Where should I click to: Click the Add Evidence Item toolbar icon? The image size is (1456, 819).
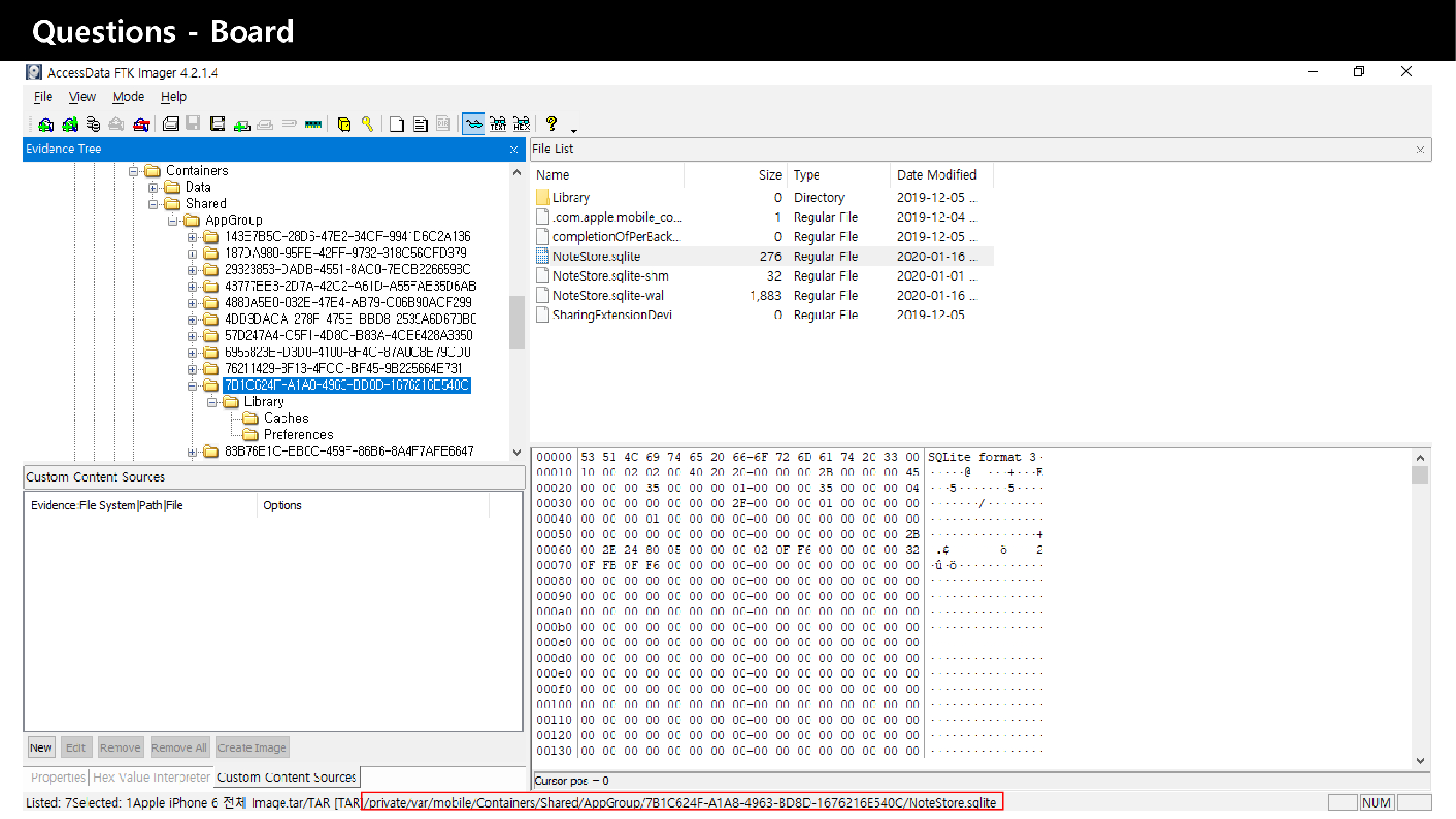tap(46, 124)
